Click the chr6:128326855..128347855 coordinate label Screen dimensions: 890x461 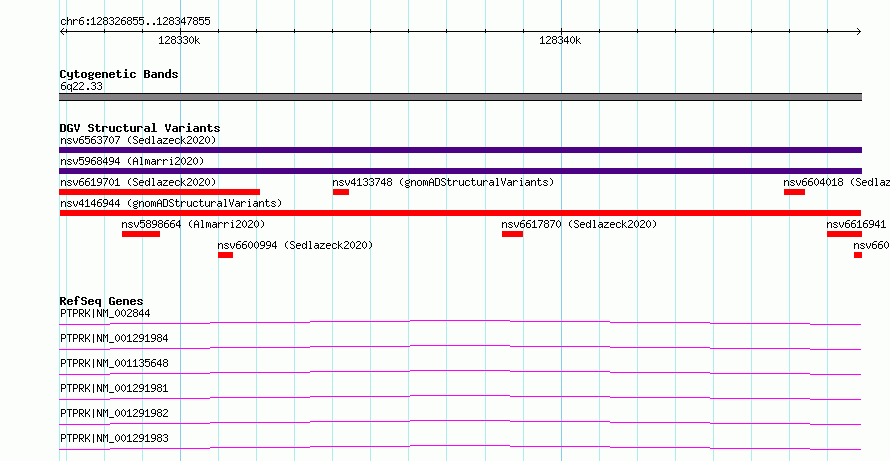click(135, 22)
